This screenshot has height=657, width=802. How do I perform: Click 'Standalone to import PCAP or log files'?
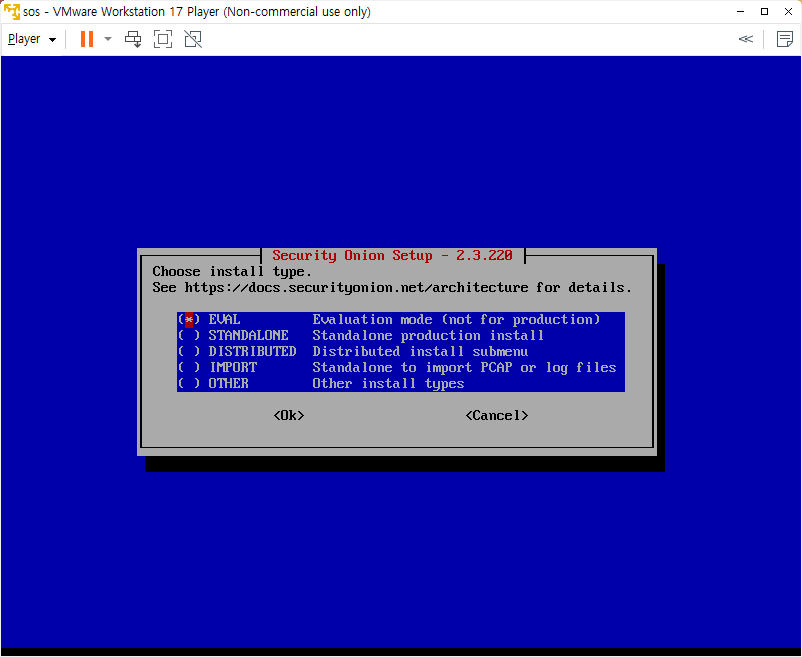click(464, 368)
